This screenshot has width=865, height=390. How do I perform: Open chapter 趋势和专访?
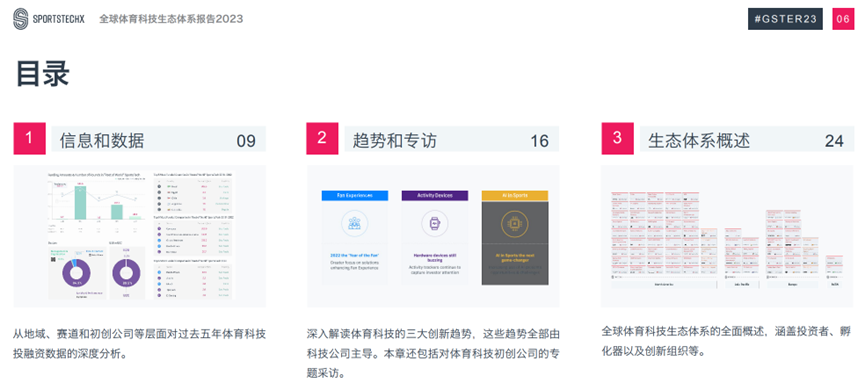(x=394, y=141)
